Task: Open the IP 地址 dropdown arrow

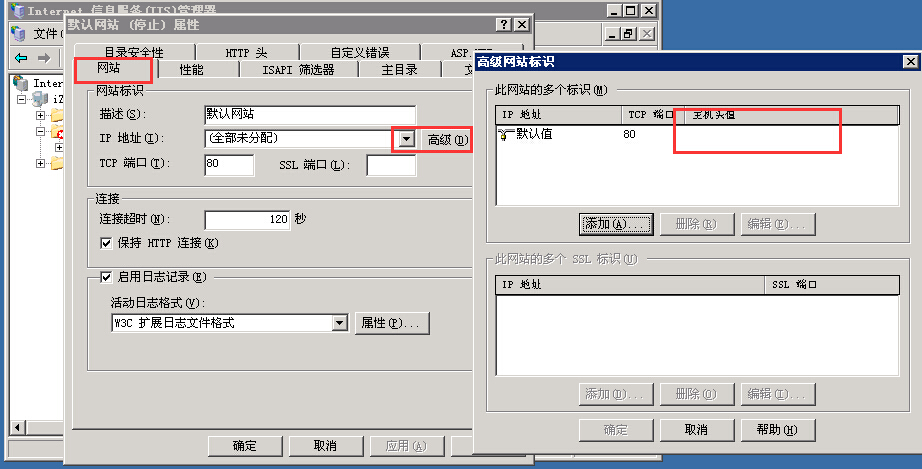Action: coord(406,139)
